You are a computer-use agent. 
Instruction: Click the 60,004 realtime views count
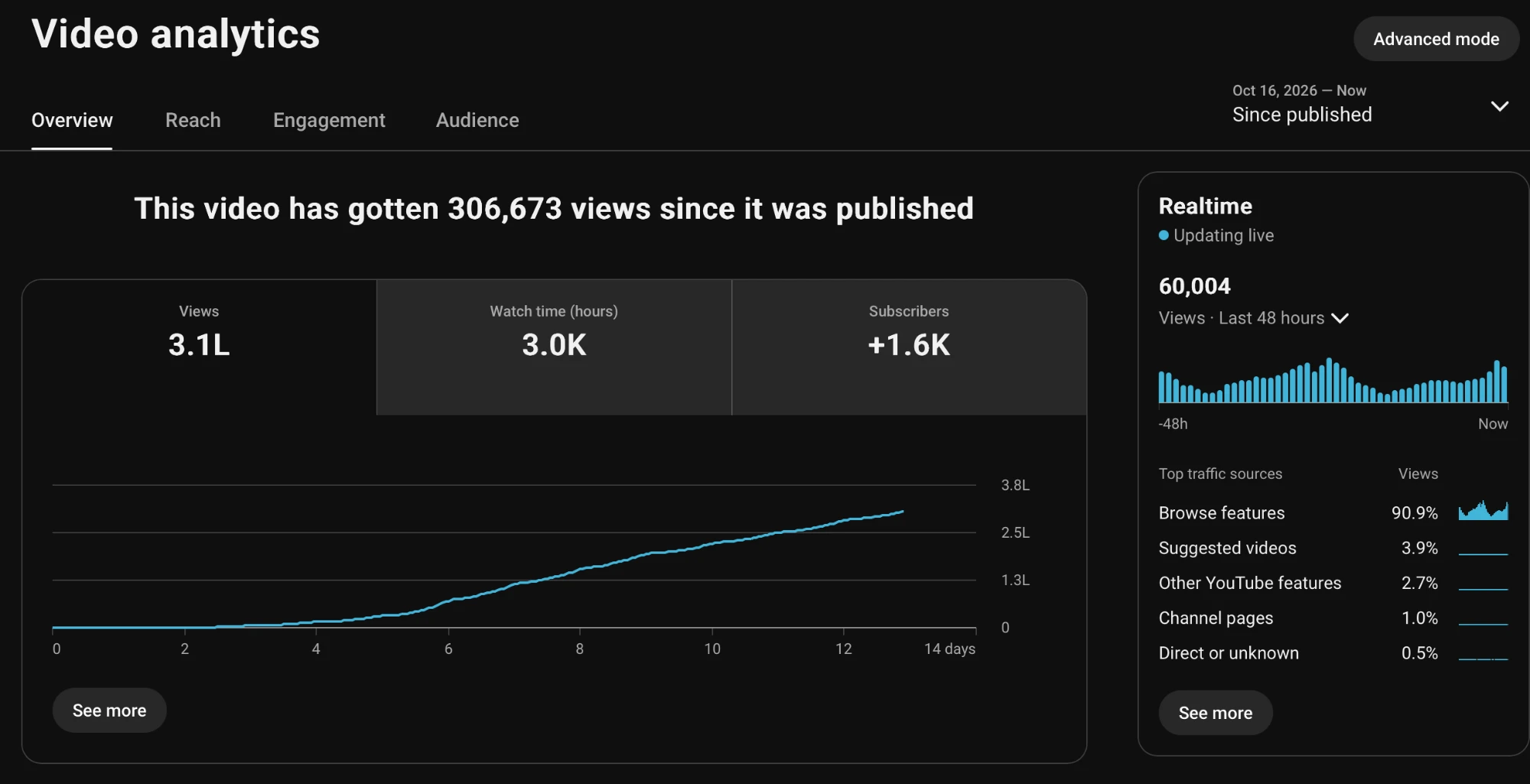(x=1194, y=286)
